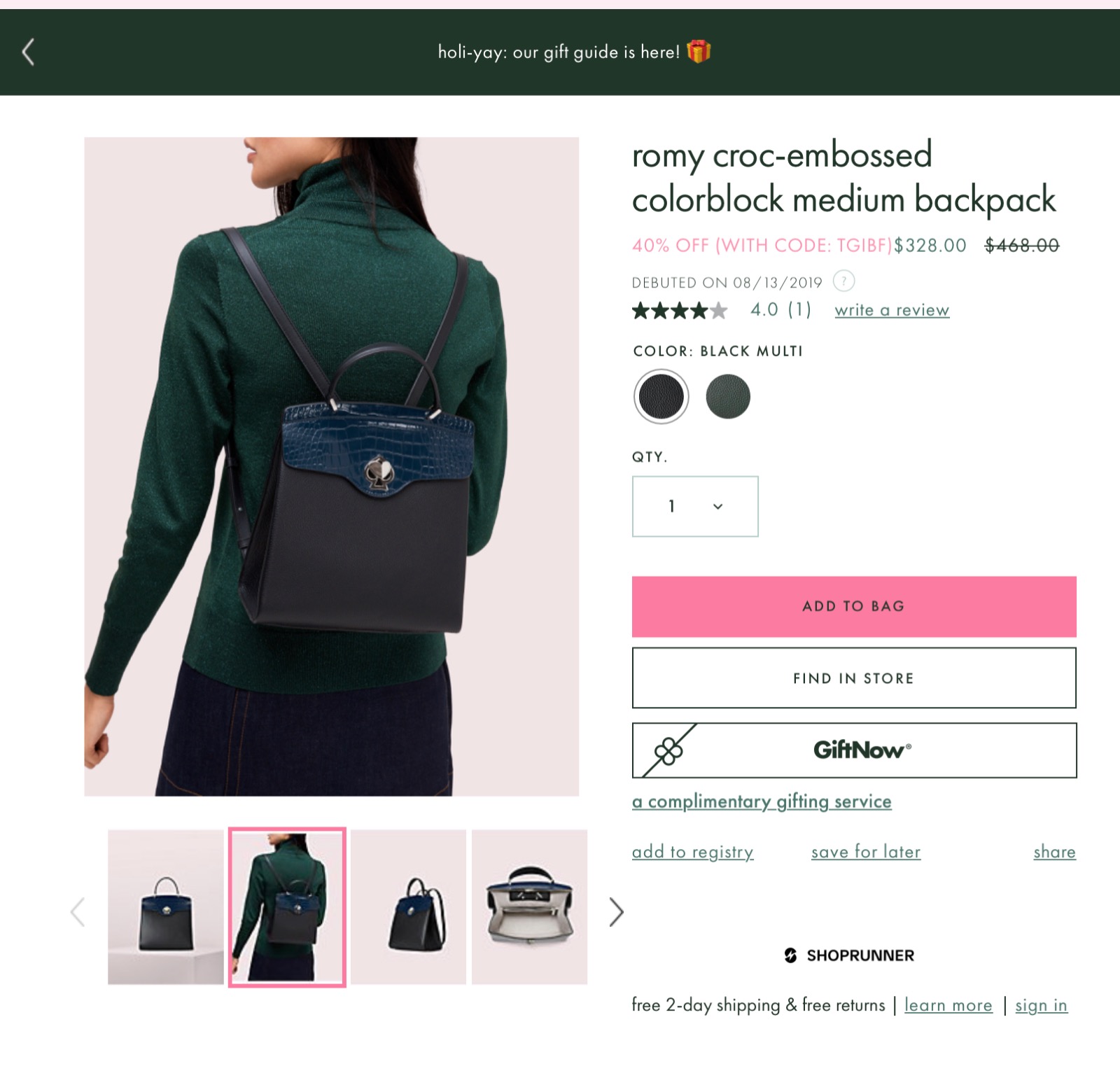The width and height of the screenshot is (1120, 1066).
Task: Open the quantity dropdown
Action: (x=695, y=506)
